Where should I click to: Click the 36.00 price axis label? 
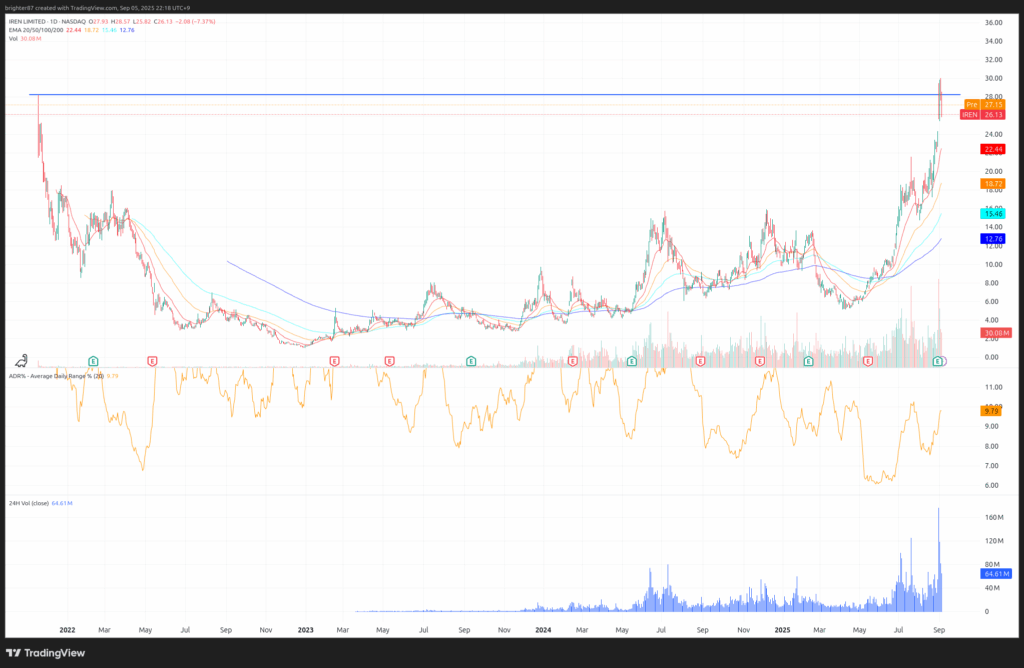pos(993,23)
